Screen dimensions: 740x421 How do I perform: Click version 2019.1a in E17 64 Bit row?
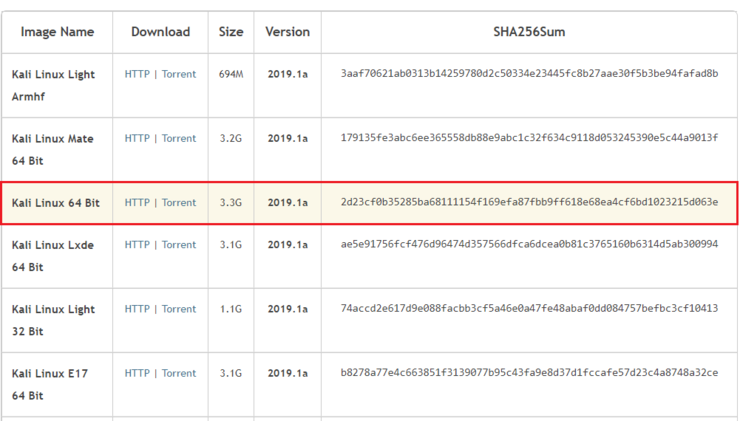[287, 373]
